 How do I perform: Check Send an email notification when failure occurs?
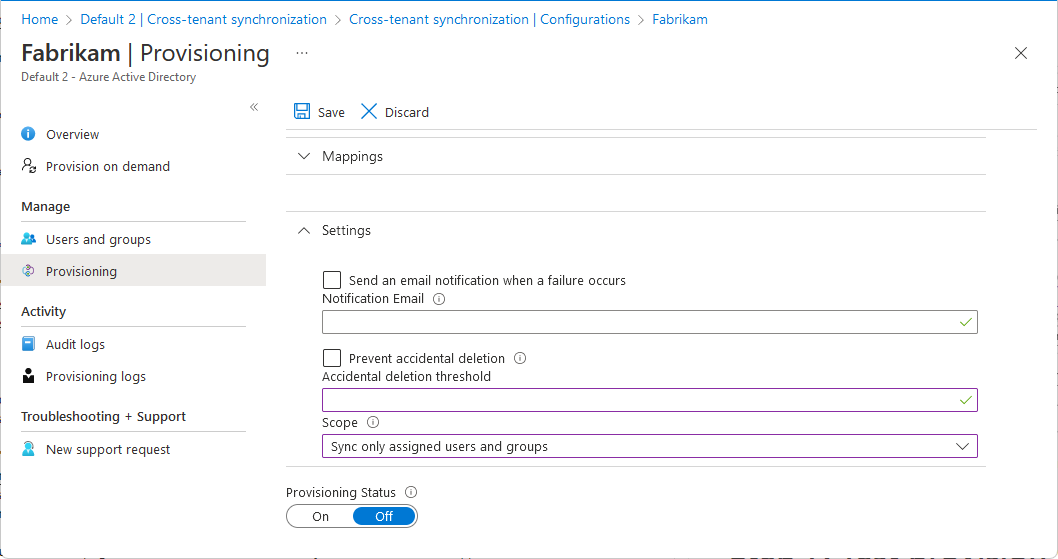(332, 280)
